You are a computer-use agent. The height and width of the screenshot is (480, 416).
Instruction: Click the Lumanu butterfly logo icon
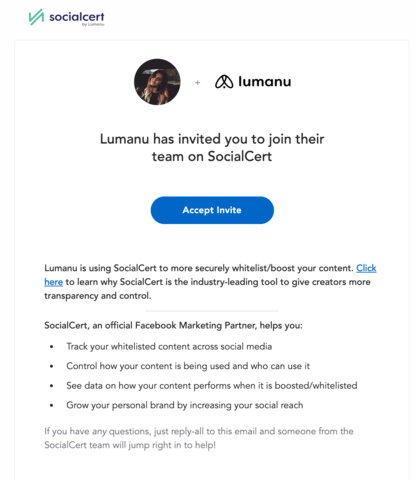click(224, 82)
